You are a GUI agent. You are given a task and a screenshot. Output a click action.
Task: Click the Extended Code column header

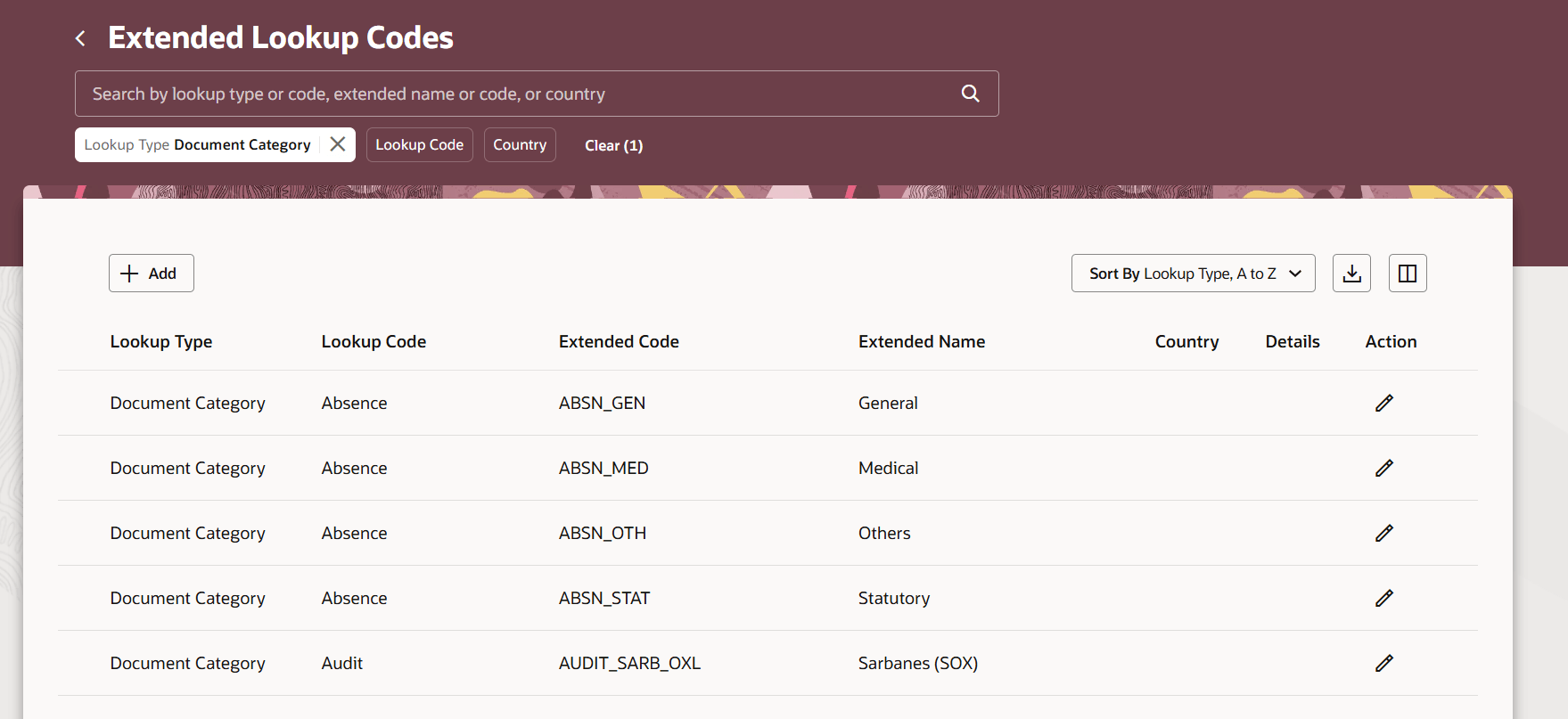click(619, 341)
